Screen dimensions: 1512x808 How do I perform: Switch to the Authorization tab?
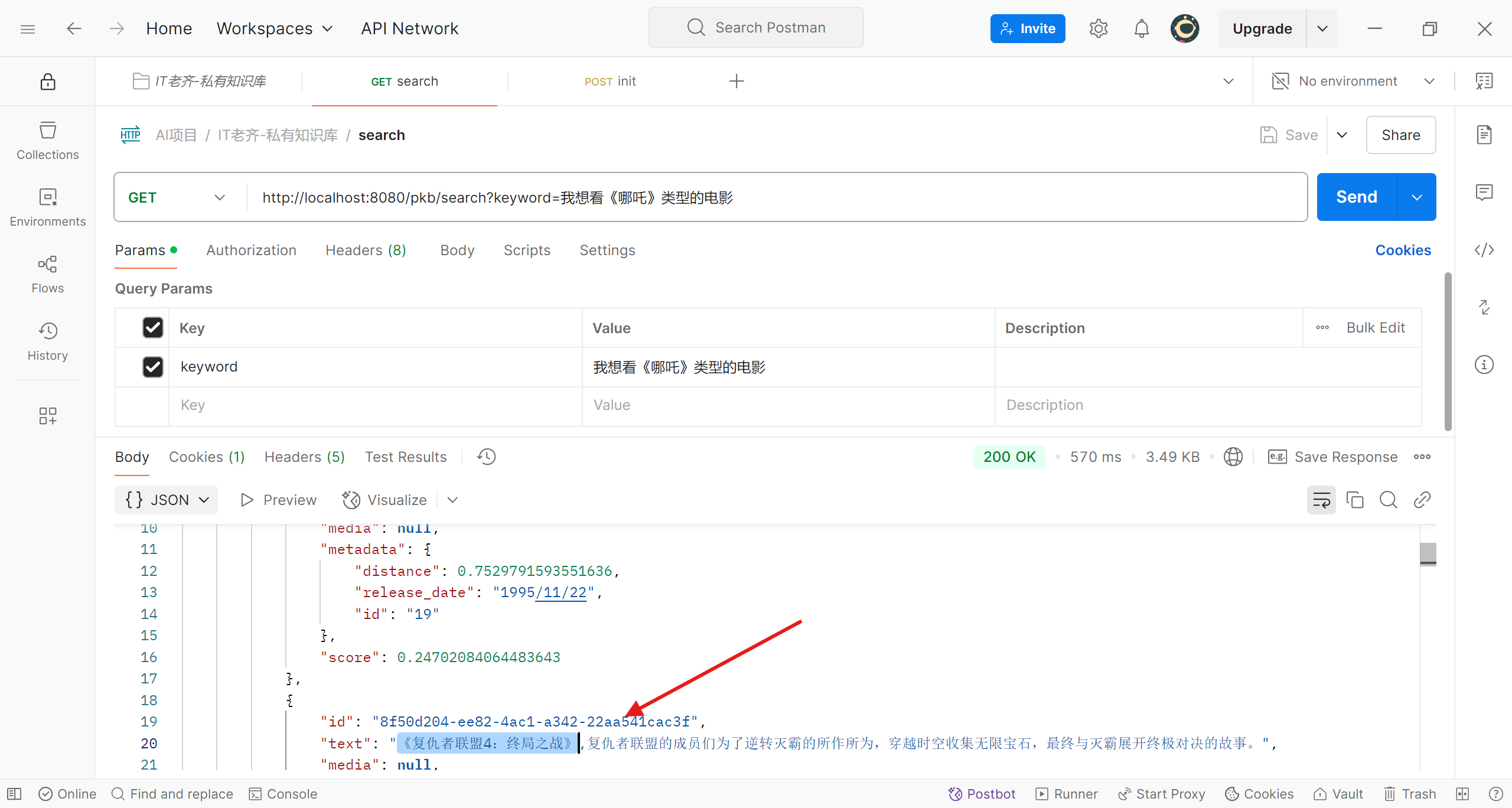(x=251, y=250)
